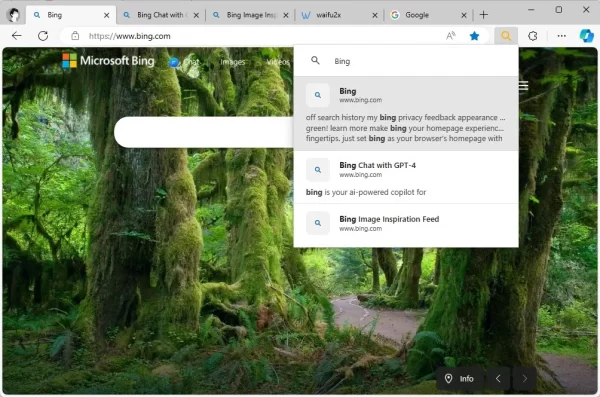Viewport: 600px width, 397px height.
Task: Close the Bing Chat with GPT-4 tab
Action: [x=196, y=15]
